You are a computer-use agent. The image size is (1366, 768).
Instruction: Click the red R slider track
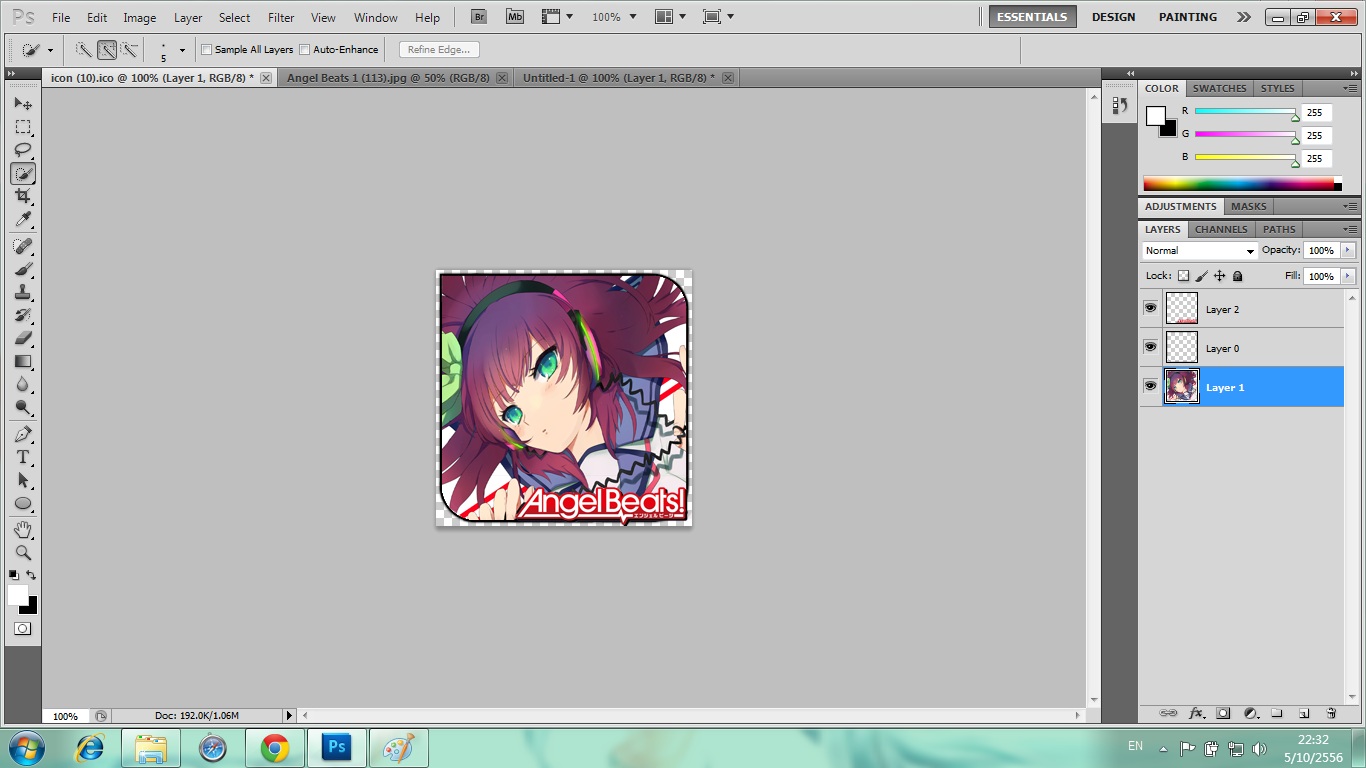[x=1245, y=112]
